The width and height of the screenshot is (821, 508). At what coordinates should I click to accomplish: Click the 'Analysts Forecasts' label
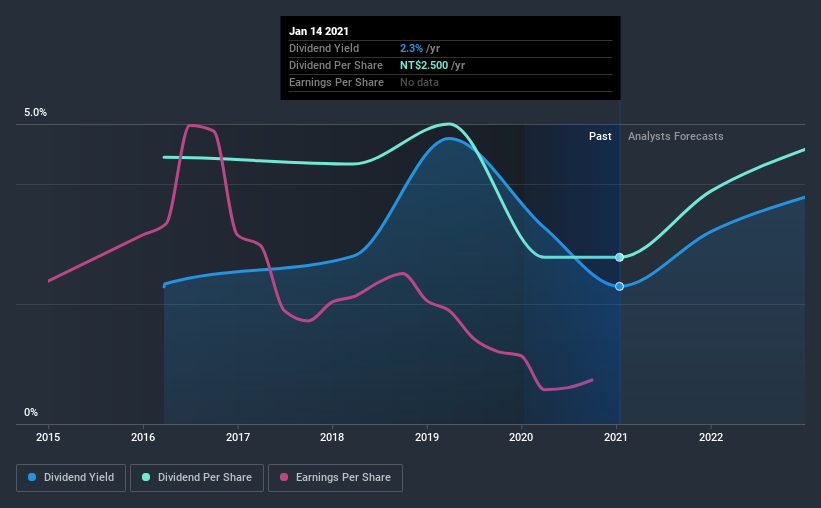(x=675, y=137)
